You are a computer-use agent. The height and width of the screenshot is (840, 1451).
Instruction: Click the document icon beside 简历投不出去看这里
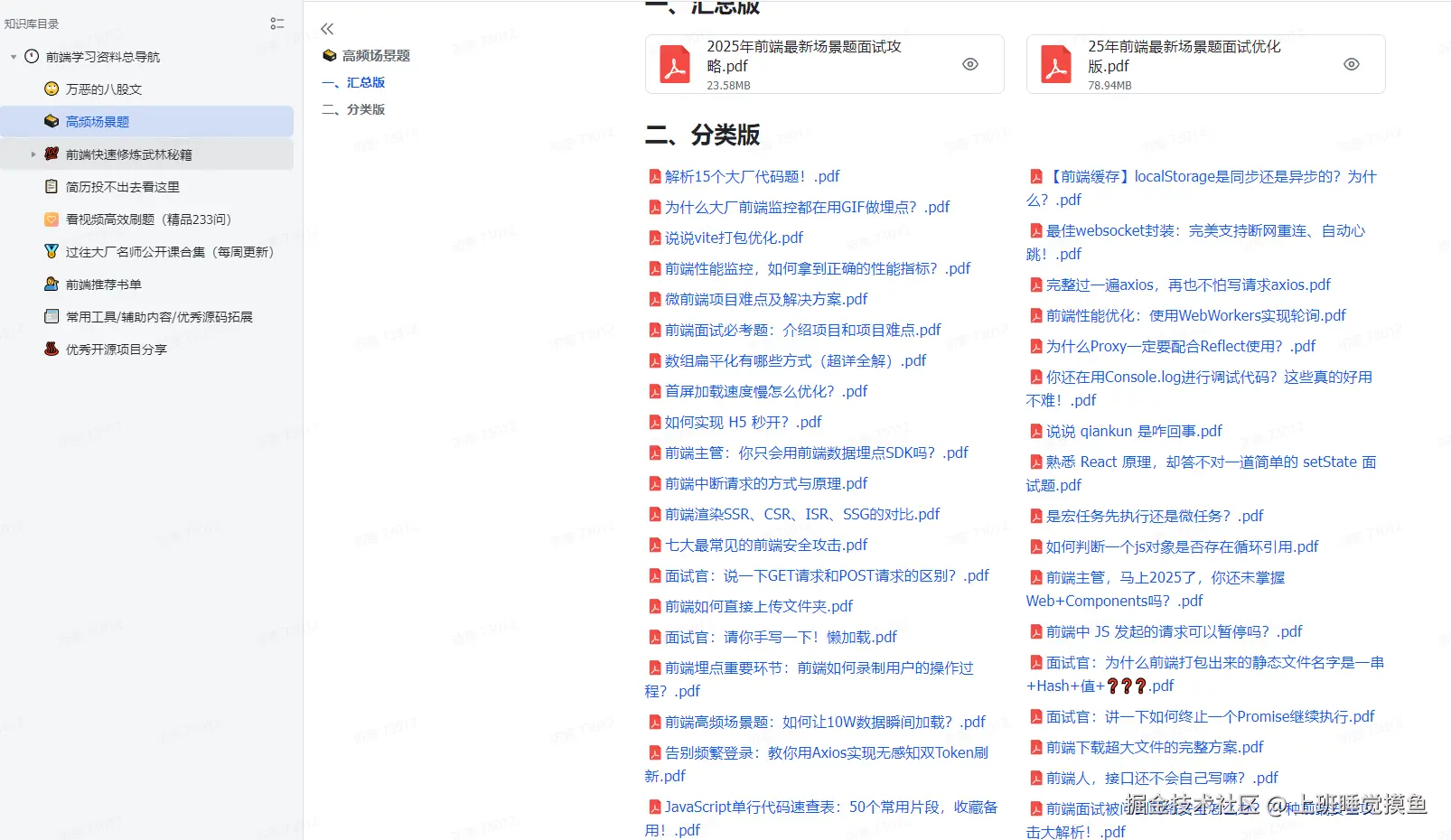point(51,186)
